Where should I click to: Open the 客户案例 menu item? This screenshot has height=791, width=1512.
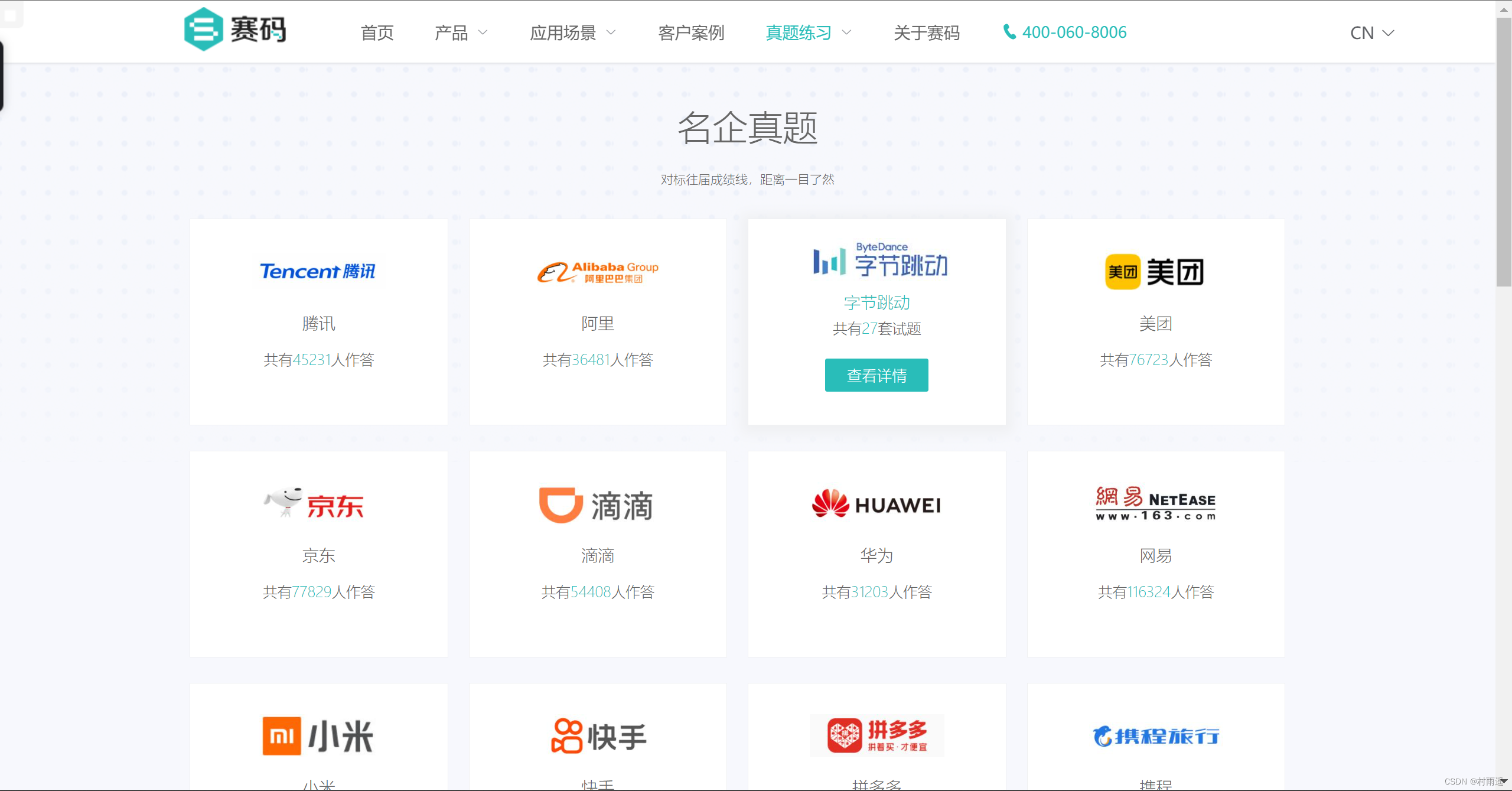[691, 32]
